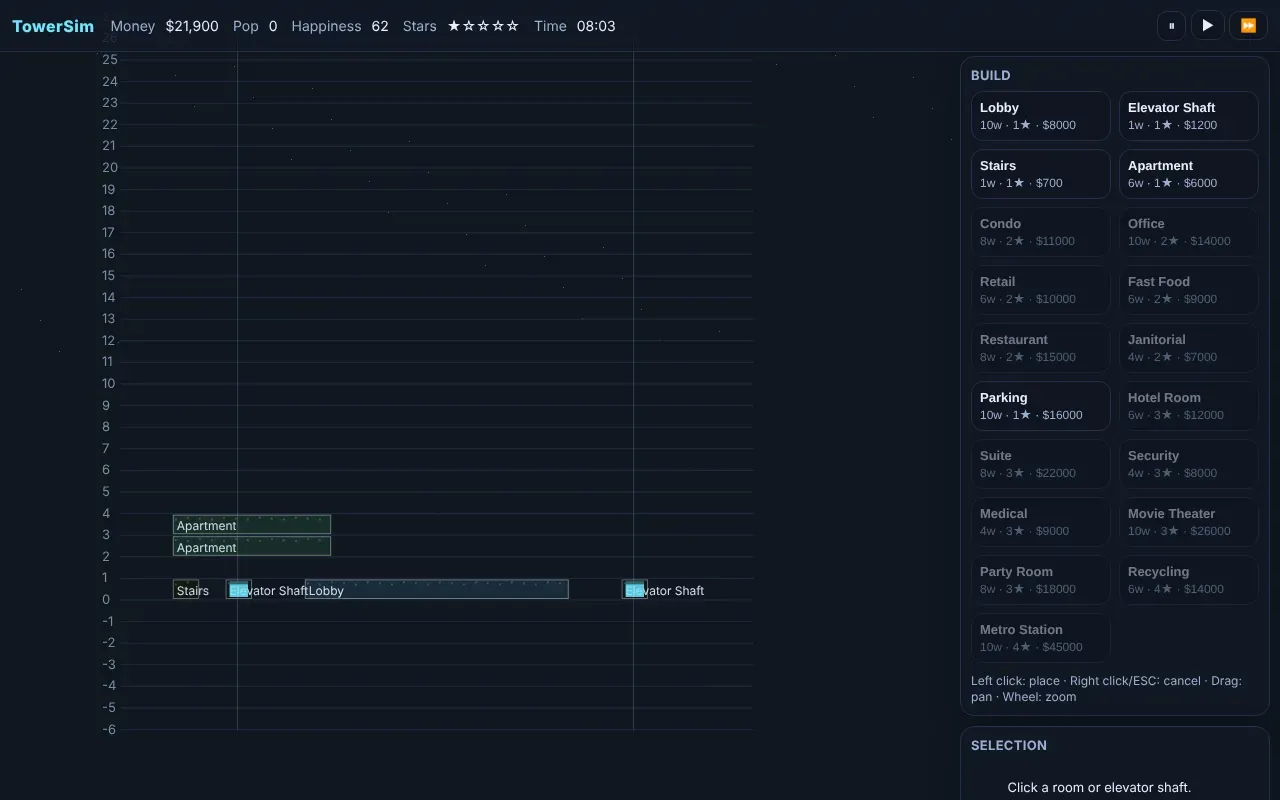This screenshot has width=1280, height=800.
Task: Select the Security build card
Action: tap(1189, 464)
